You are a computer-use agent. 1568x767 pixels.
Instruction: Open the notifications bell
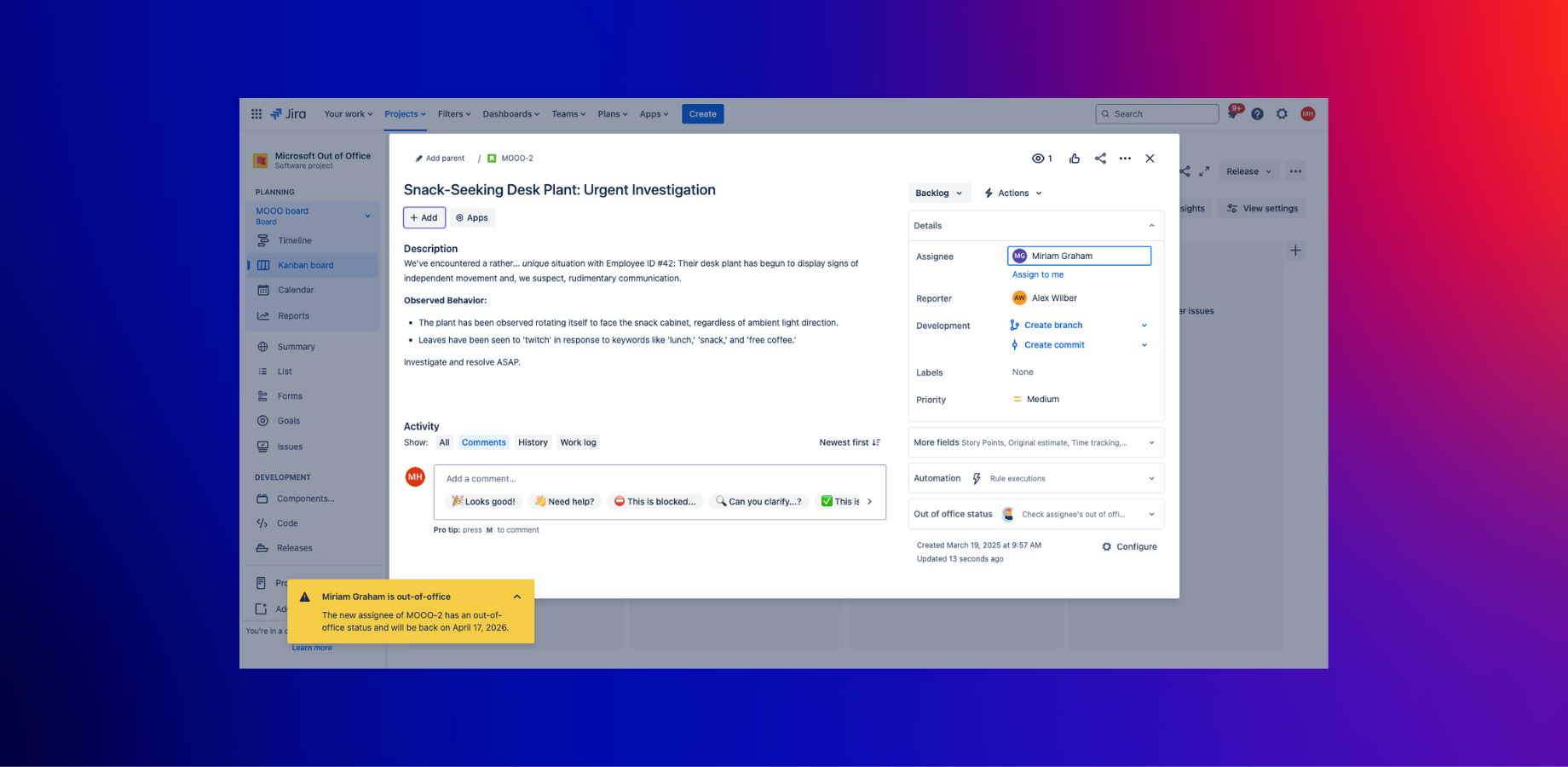coord(1233,113)
